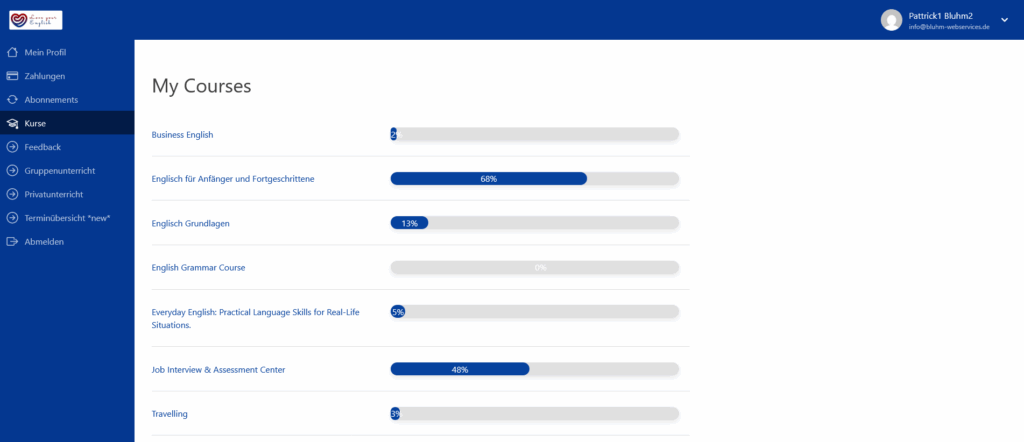Expand the user account dropdown chevron

pyautogui.click(x=1004, y=20)
